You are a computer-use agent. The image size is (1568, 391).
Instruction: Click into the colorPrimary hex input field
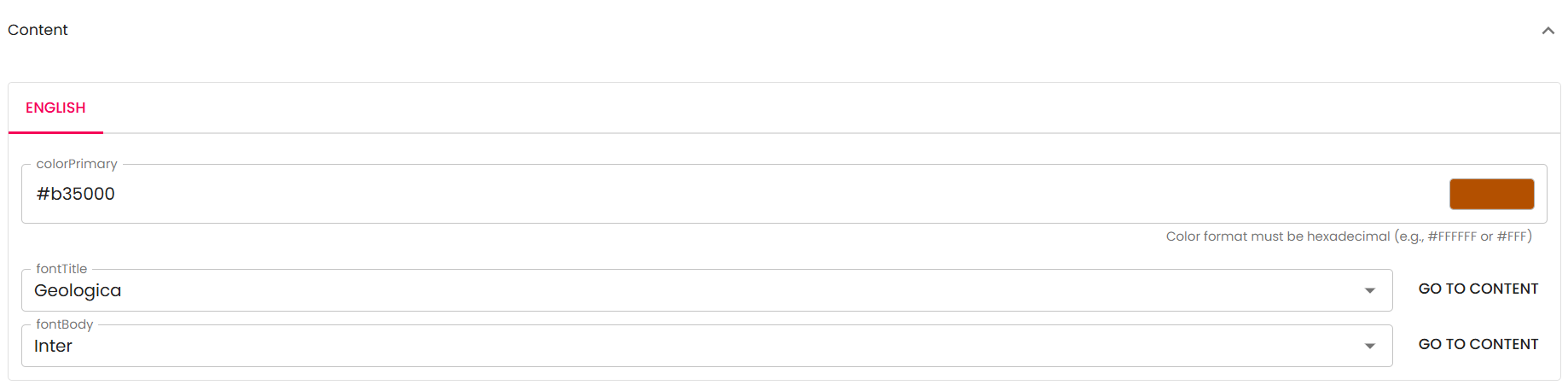682,194
